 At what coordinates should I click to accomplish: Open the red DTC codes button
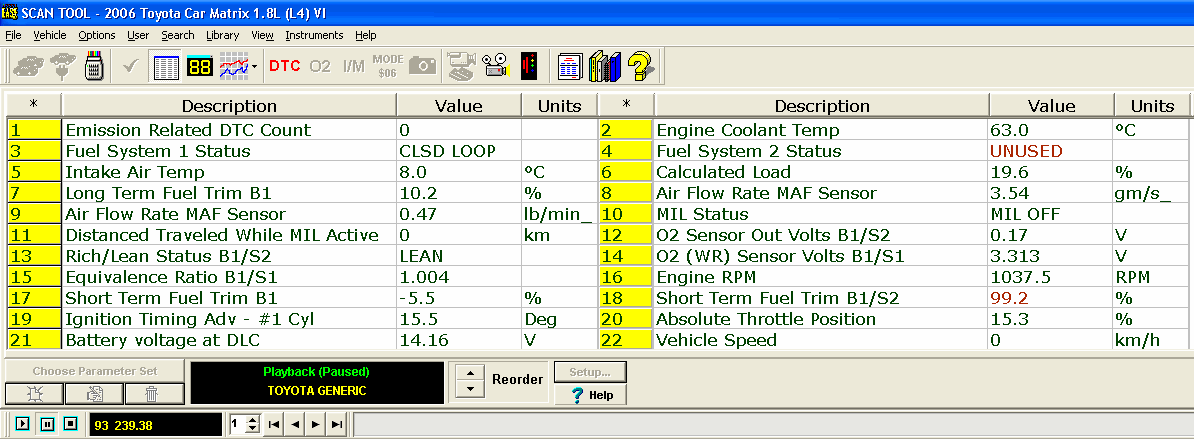pos(285,66)
